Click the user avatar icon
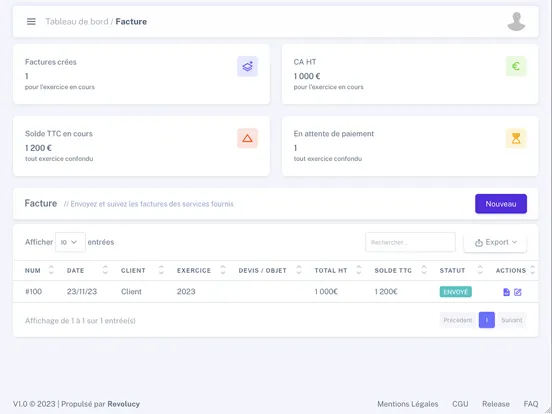552x414 pixels. click(x=516, y=21)
